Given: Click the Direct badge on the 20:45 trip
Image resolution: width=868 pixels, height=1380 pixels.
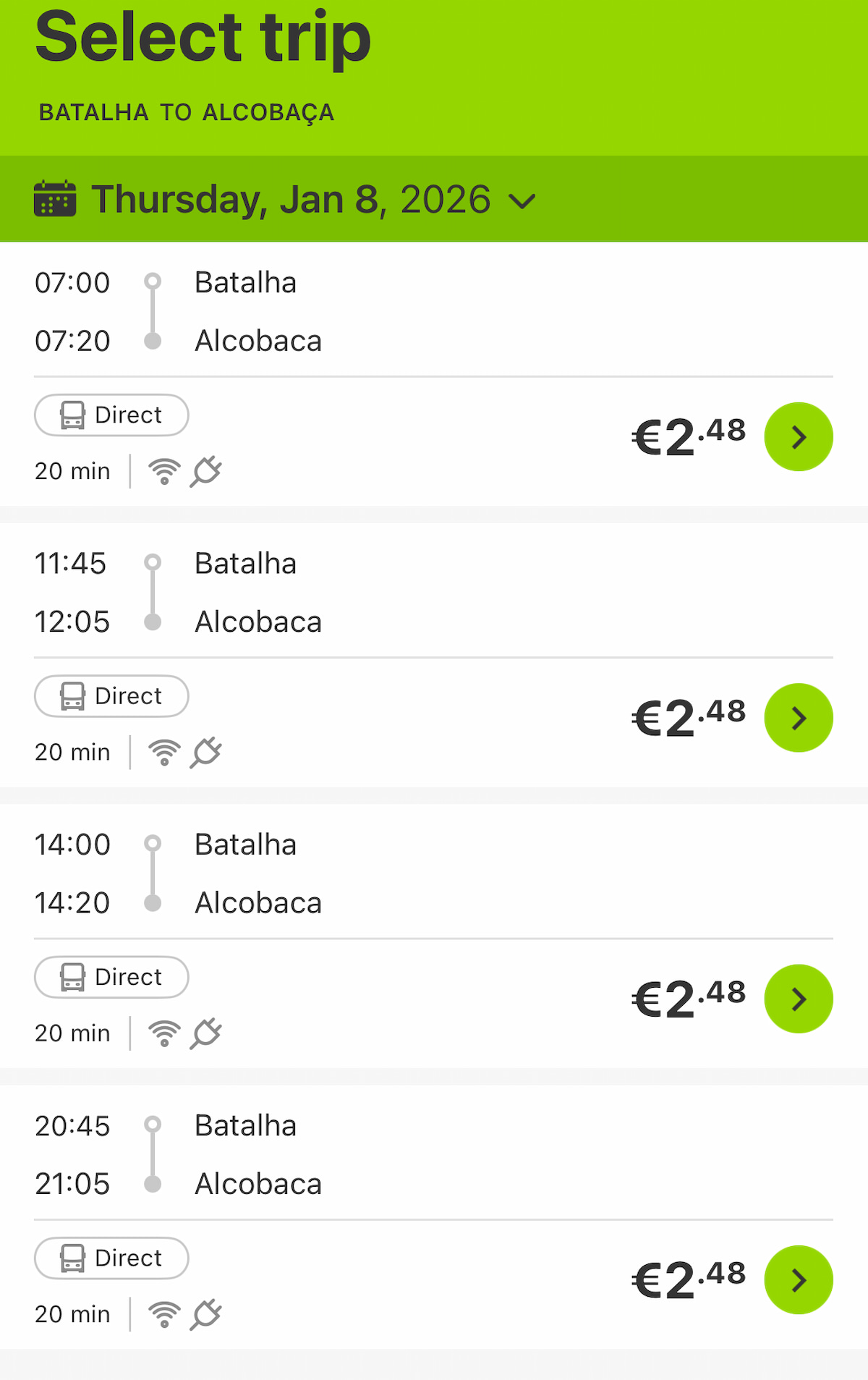Looking at the screenshot, I should point(111,1258).
